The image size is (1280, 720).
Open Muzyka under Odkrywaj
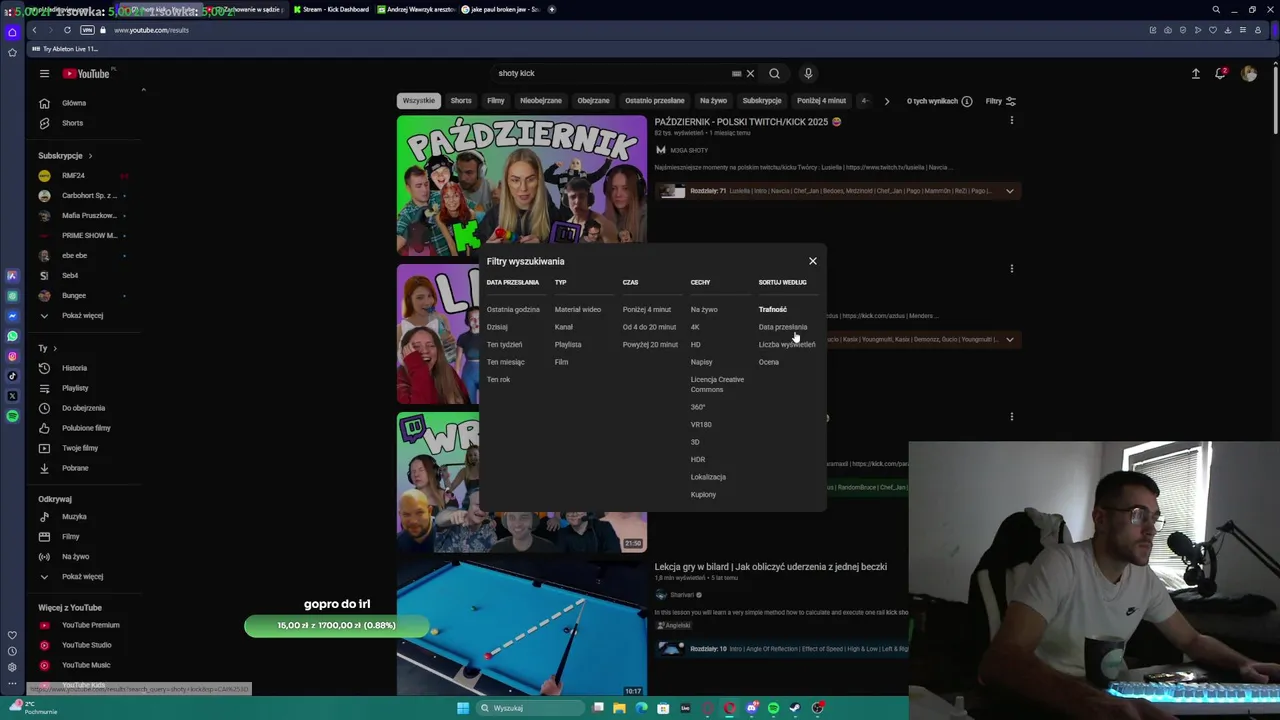point(74,517)
